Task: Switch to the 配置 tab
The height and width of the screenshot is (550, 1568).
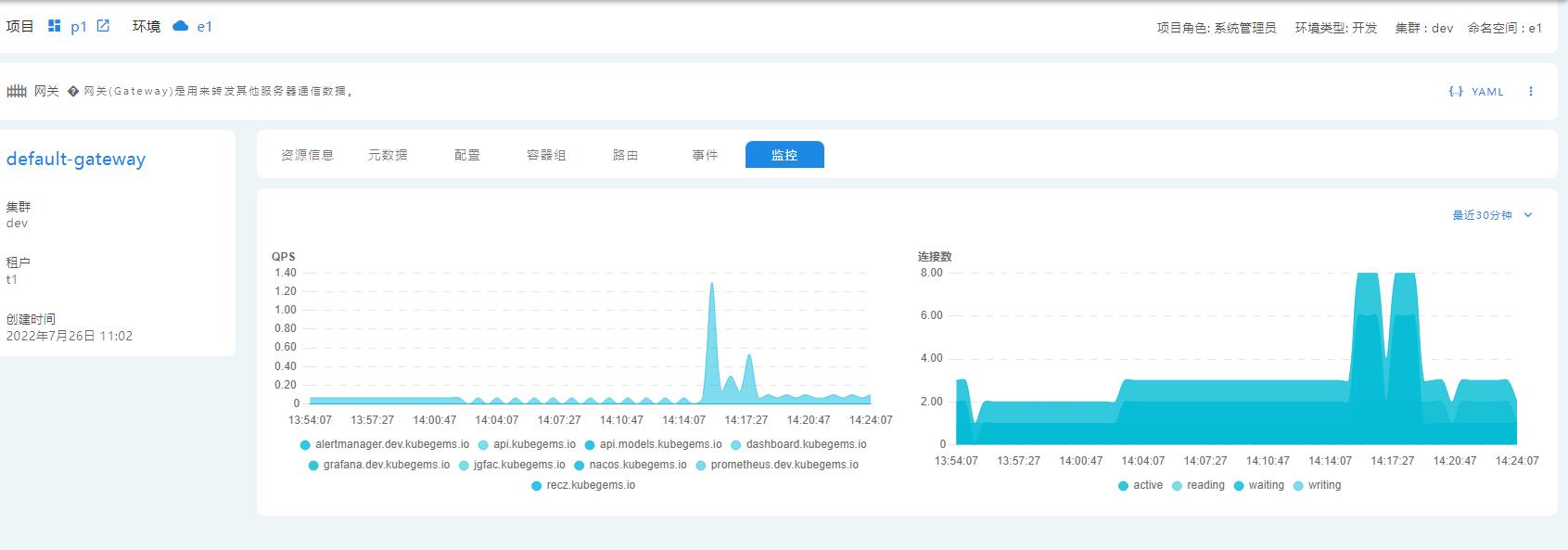Action: (x=467, y=155)
